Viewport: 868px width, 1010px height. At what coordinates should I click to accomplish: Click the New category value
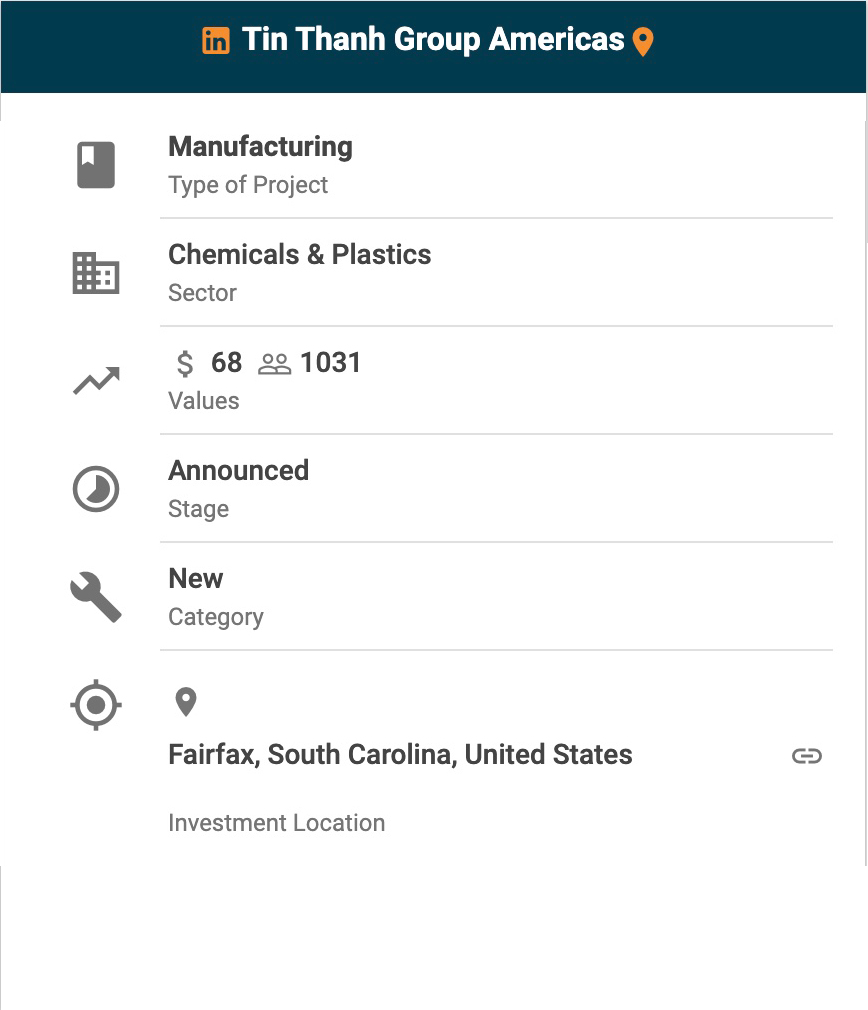pos(196,579)
